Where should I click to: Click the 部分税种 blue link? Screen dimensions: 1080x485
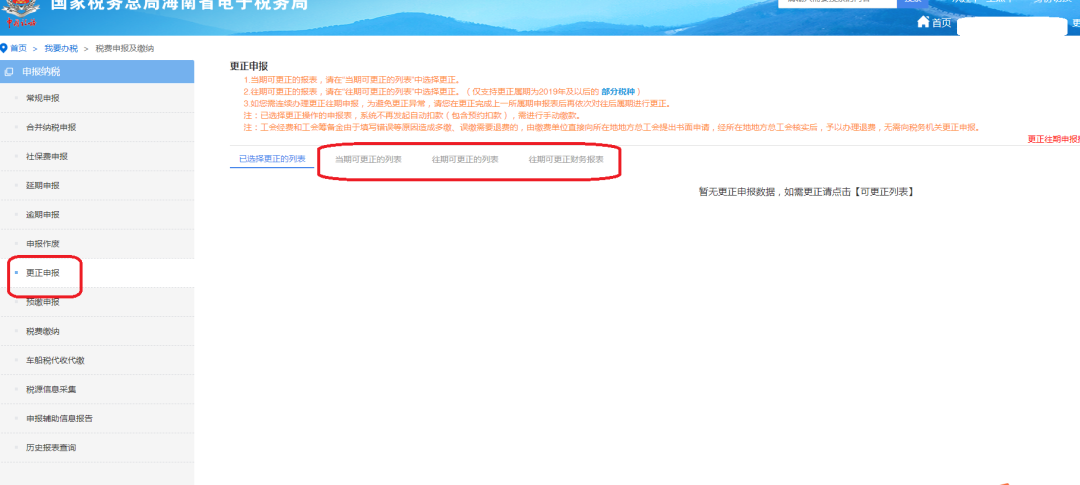618,91
